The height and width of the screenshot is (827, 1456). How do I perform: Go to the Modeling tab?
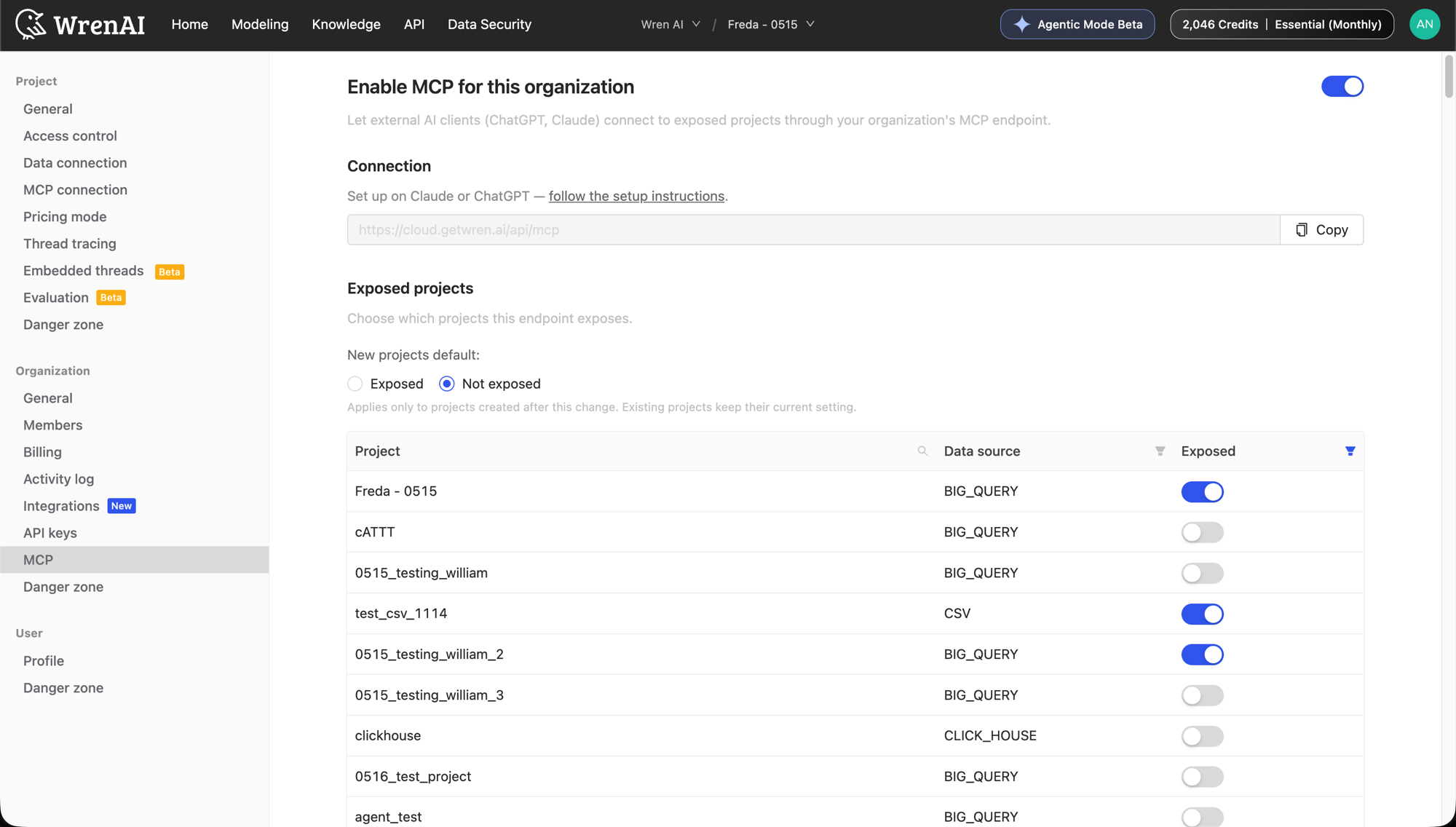coord(260,24)
